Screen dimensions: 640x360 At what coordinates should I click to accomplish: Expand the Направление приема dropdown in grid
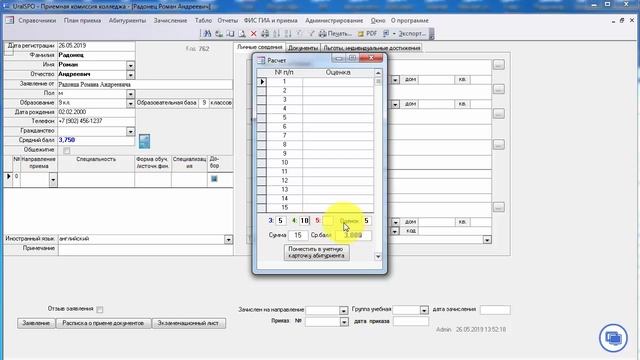point(53,180)
